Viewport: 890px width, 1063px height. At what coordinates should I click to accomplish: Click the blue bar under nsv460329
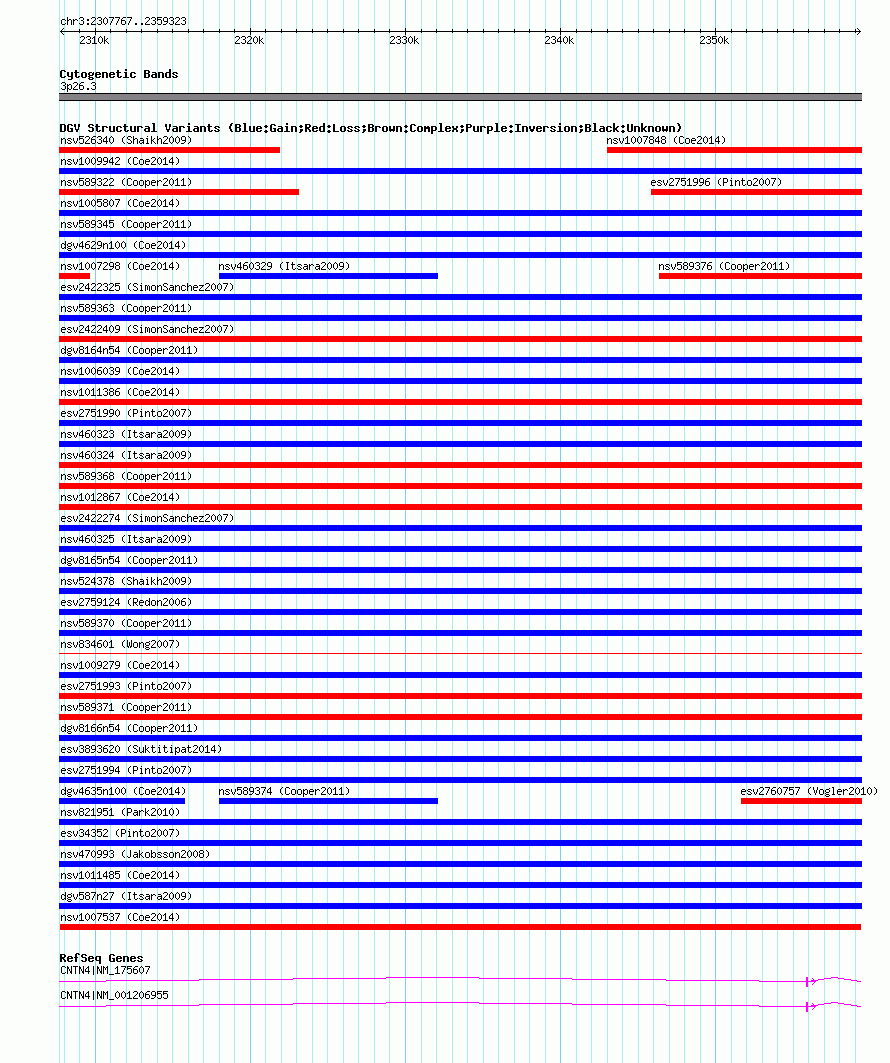pyautogui.click(x=328, y=276)
